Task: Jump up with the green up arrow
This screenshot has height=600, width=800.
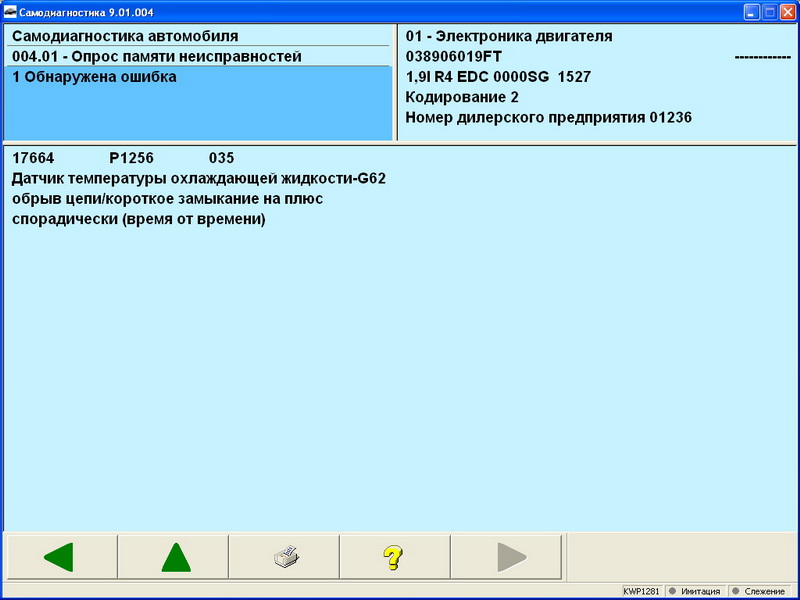Action: click(x=173, y=557)
